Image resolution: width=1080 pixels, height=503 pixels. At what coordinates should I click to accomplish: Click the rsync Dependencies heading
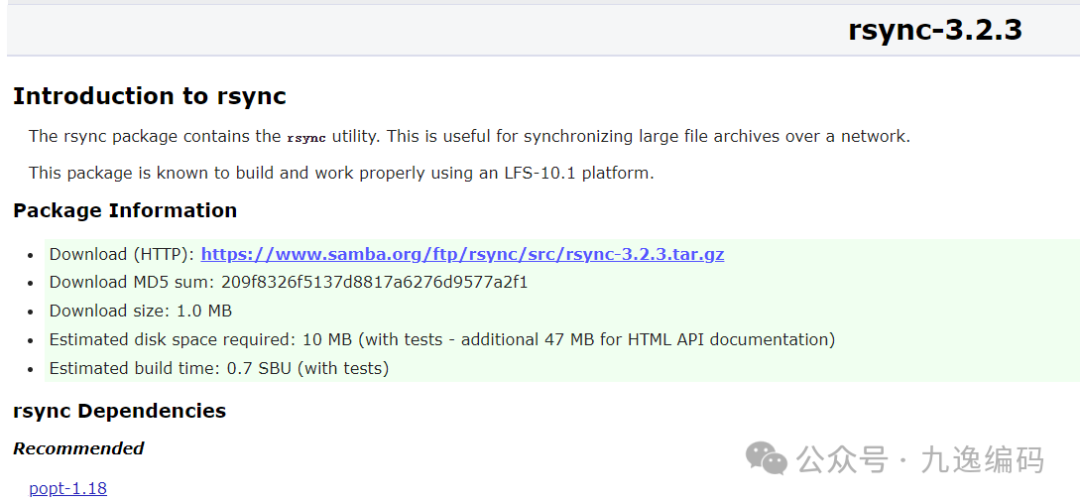[119, 411]
